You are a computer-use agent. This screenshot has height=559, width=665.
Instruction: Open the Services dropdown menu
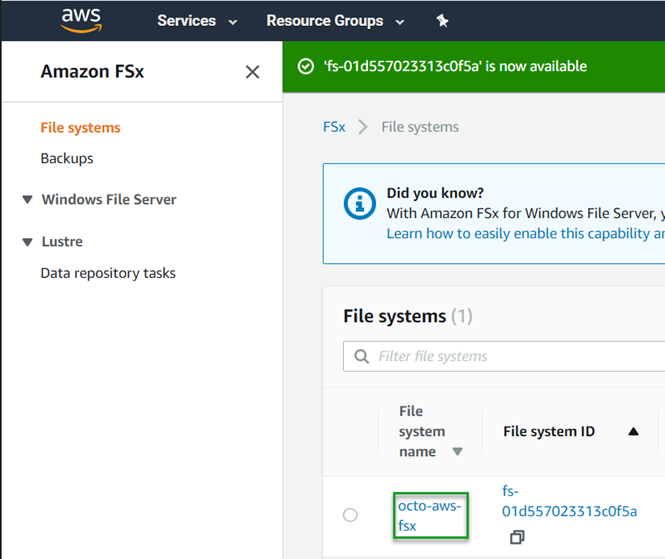coord(197,21)
